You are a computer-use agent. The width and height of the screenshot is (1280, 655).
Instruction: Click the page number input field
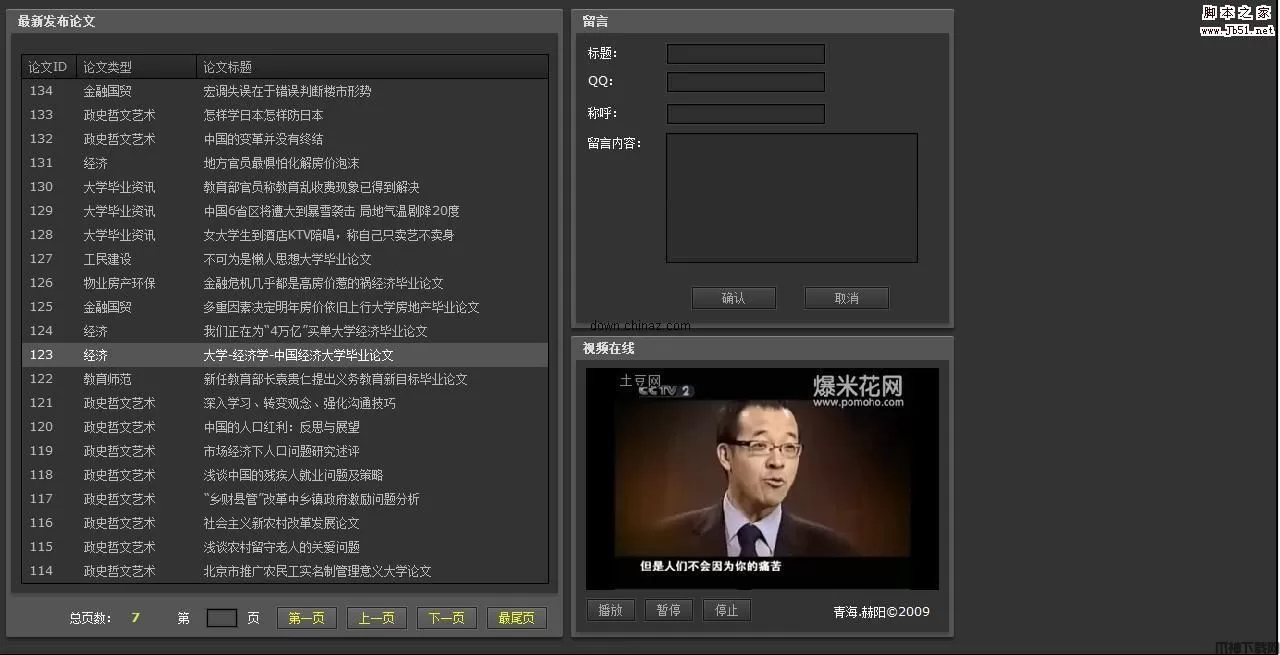coord(222,617)
